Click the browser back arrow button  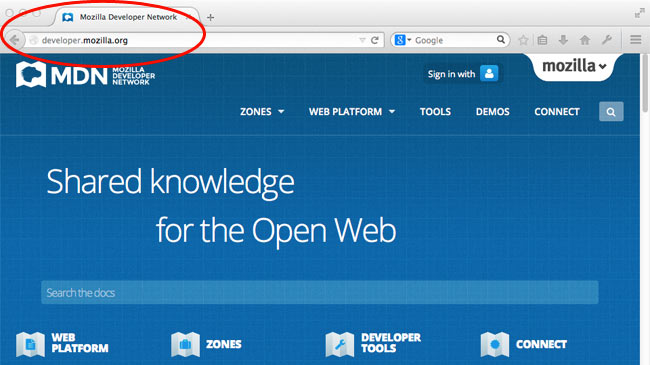(14, 40)
